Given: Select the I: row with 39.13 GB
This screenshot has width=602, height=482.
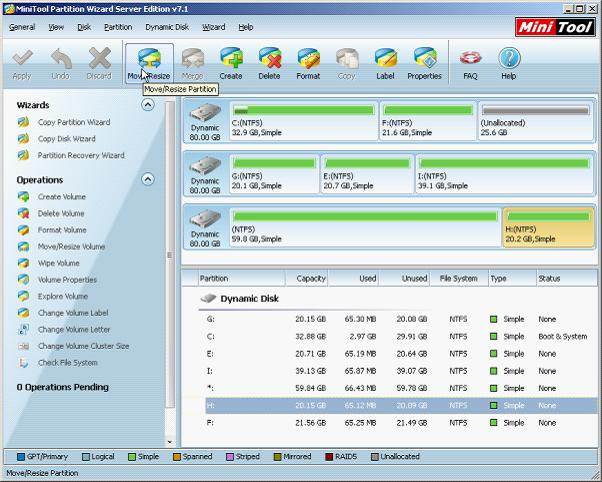Looking at the screenshot, I should click(x=401, y=371).
